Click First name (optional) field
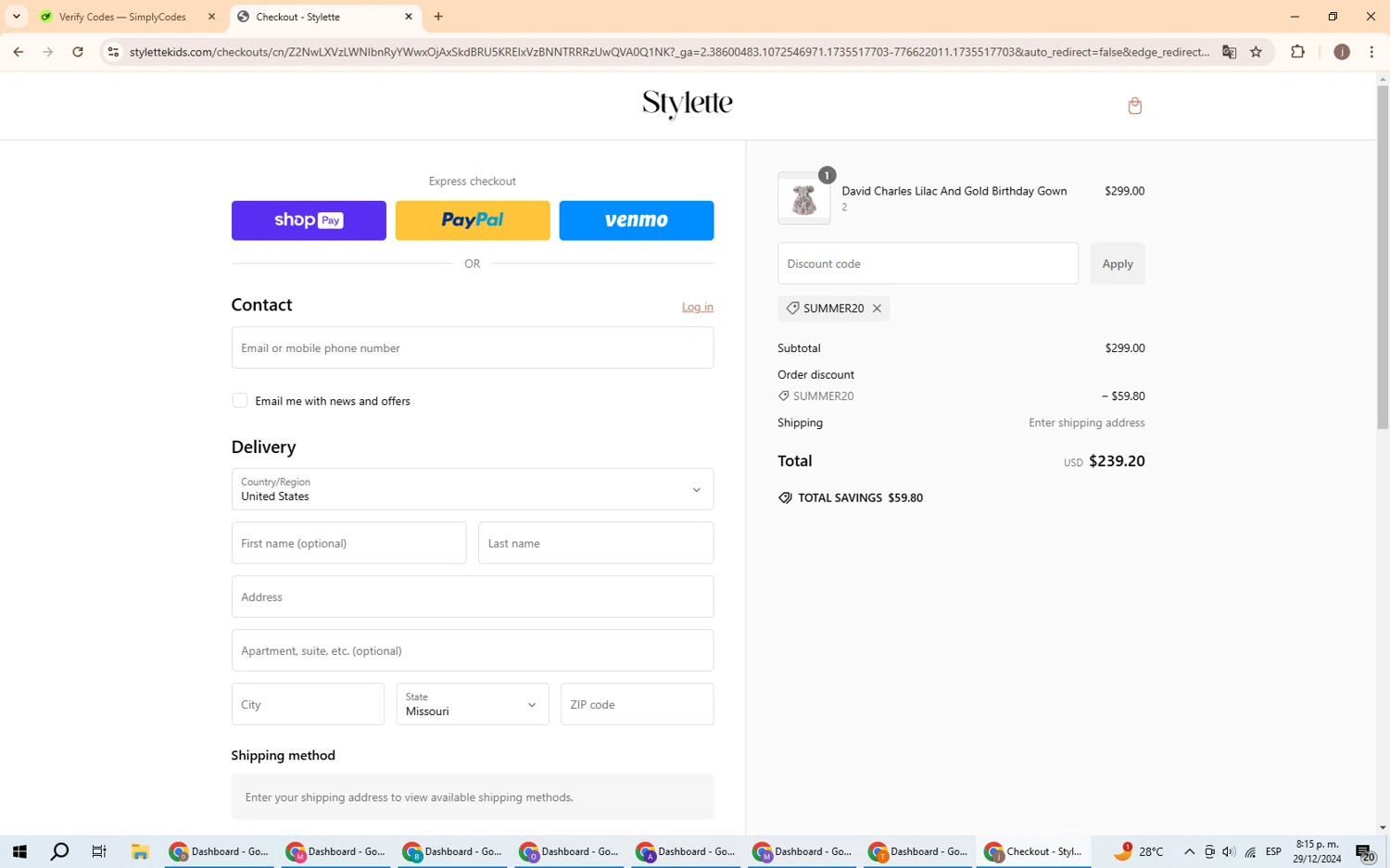The image size is (1390, 868). click(x=348, y=543)
